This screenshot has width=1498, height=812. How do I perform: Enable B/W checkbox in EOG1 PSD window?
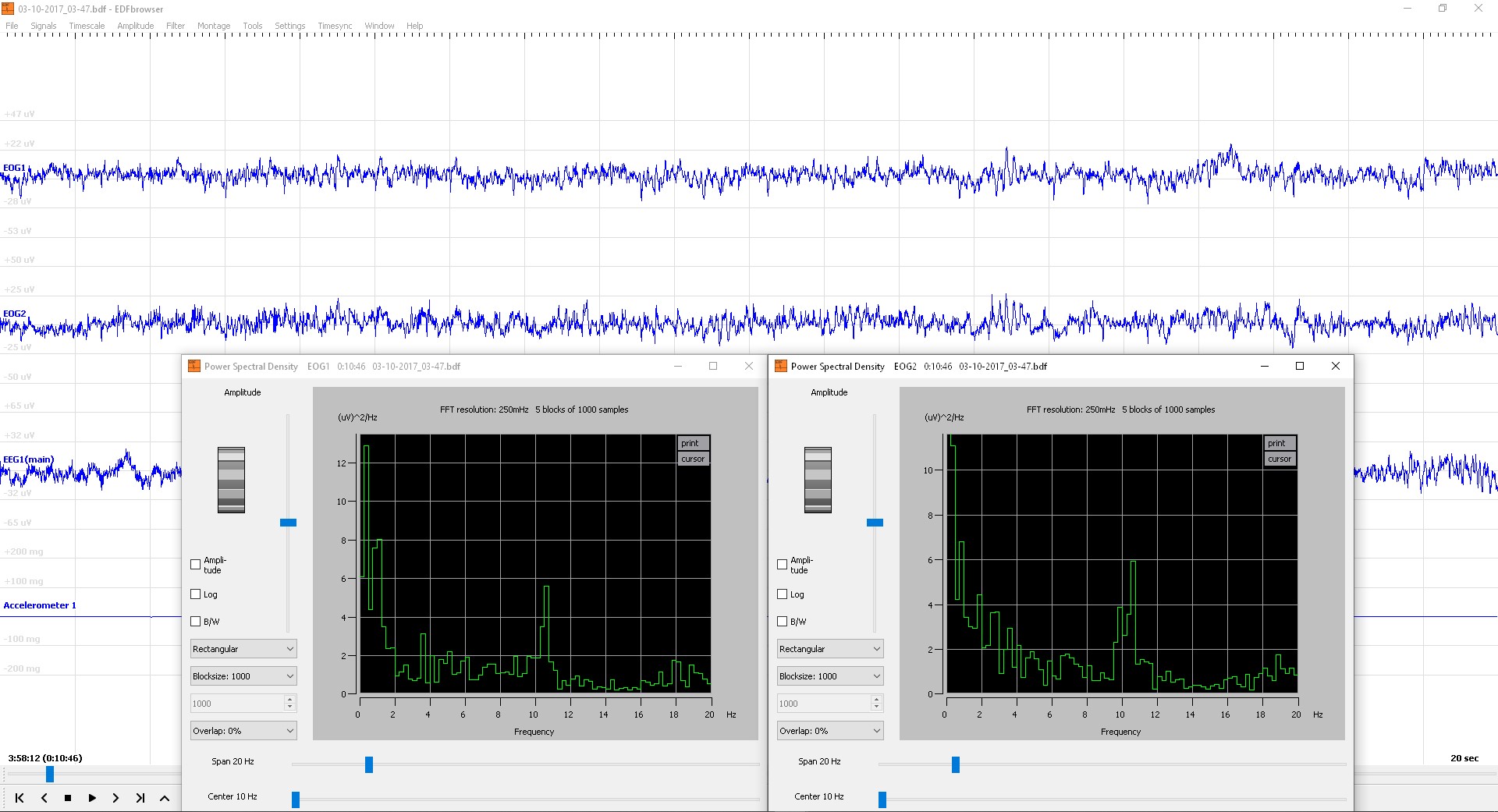[x=196, y=622]
